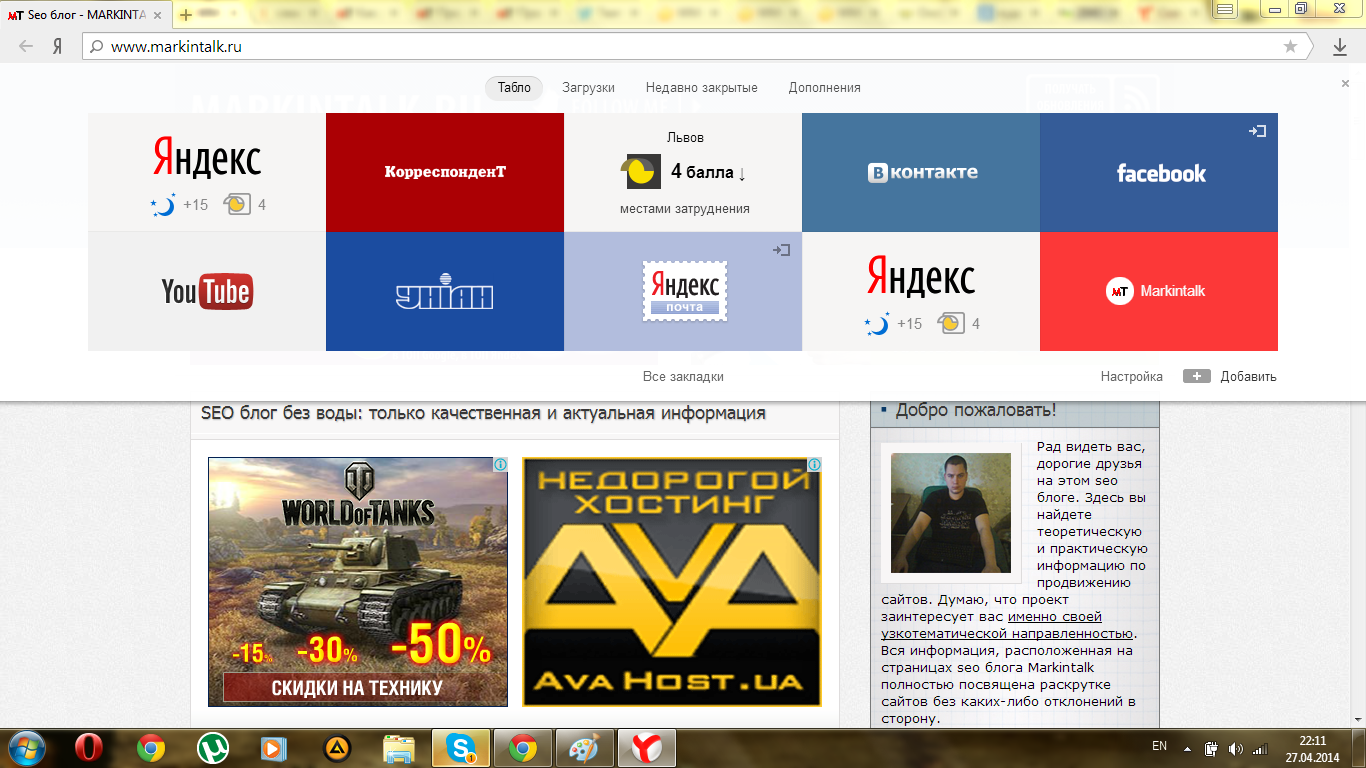Open uTorrent from the taskbar
1366x768 pixels.
point(211,748)
